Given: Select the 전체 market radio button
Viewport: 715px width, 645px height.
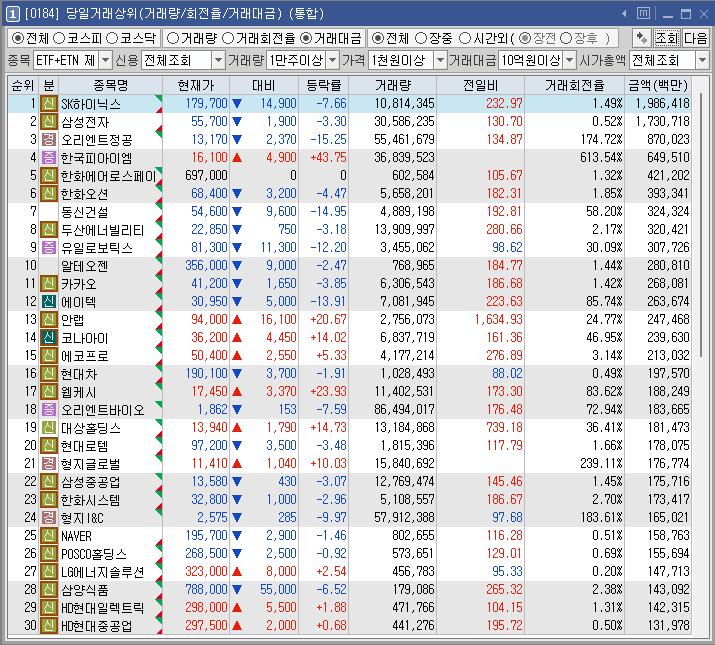Looking at the screenshot, I should 17,38.
